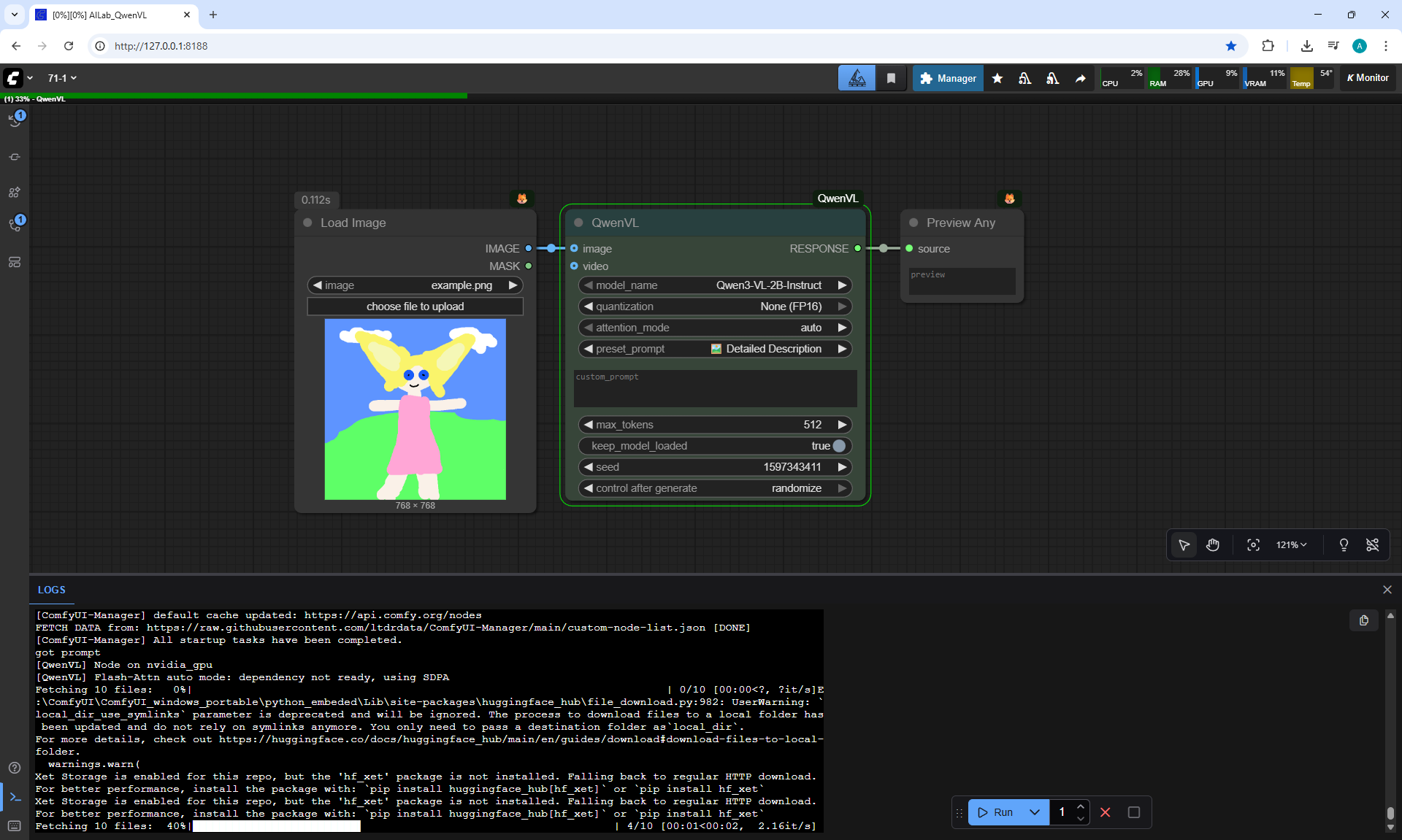Viewport: 1402px width, 840px height.
Task: Toggle link visibility icon
Action: tap(1372, 545)
